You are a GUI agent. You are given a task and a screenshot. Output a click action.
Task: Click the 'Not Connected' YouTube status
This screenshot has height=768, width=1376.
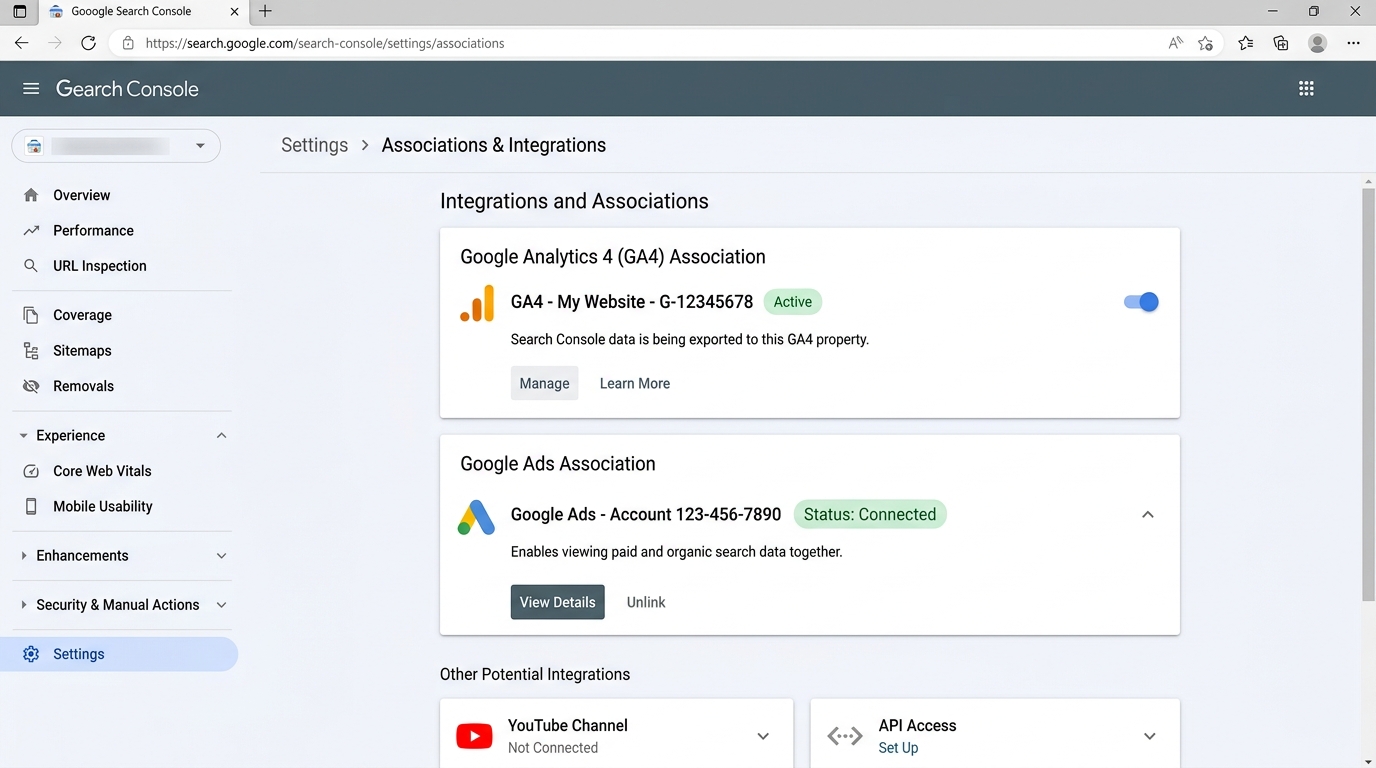[553, 748]
